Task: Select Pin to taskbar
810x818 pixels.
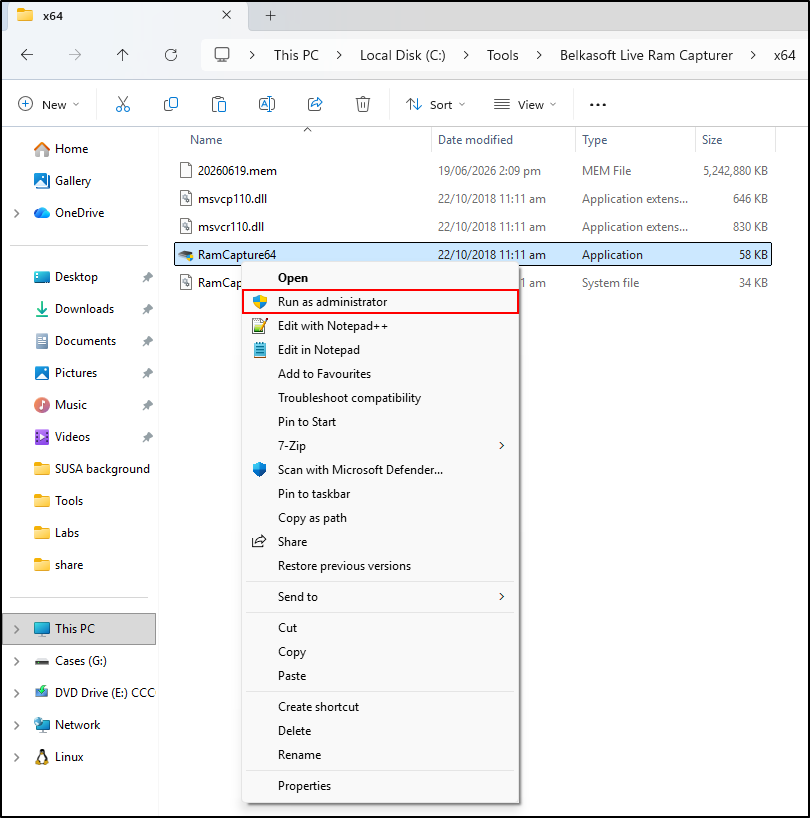Action: [380, 494]
